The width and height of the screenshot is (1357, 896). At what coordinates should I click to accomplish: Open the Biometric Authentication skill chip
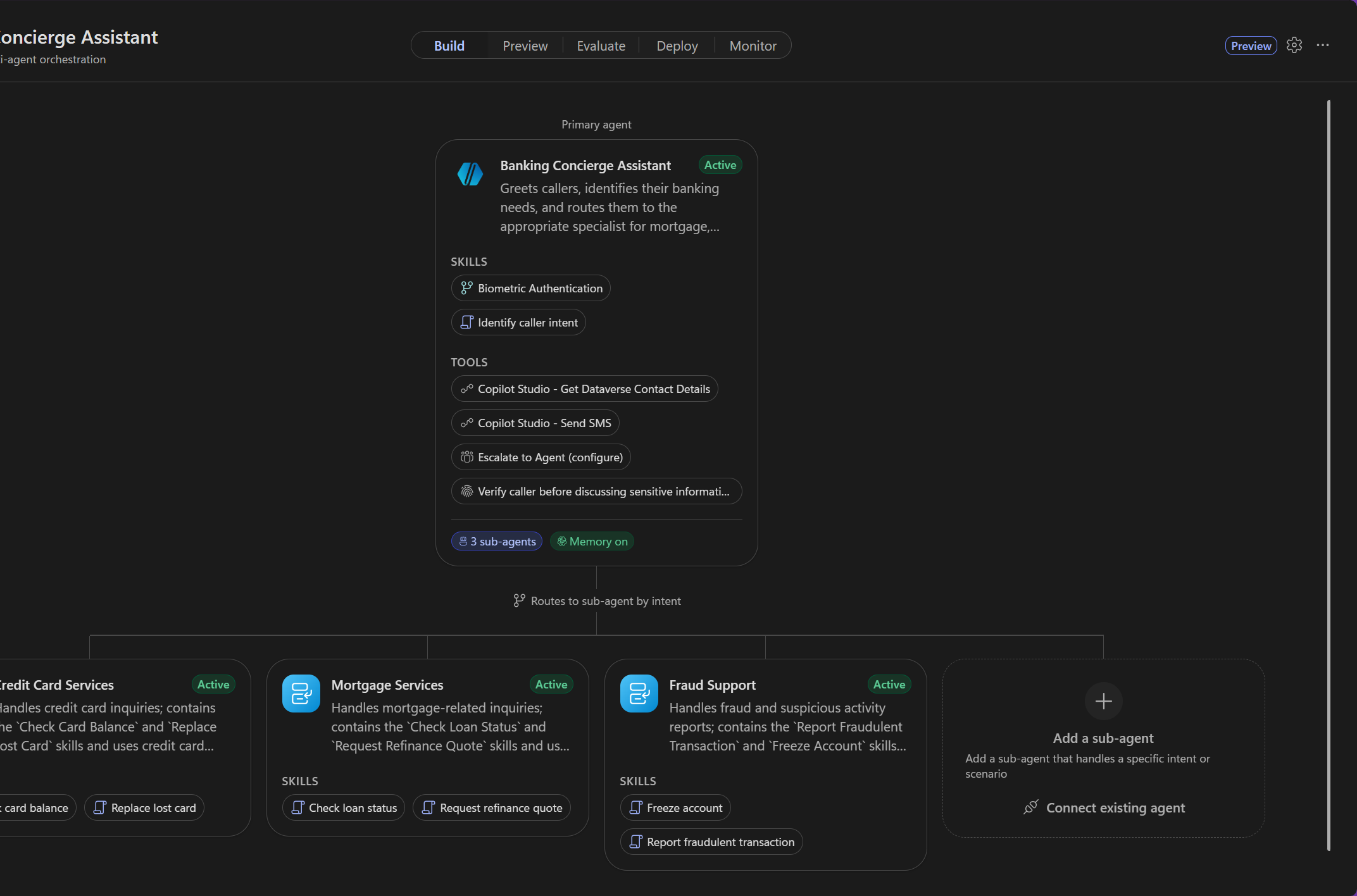coord(531,288)
